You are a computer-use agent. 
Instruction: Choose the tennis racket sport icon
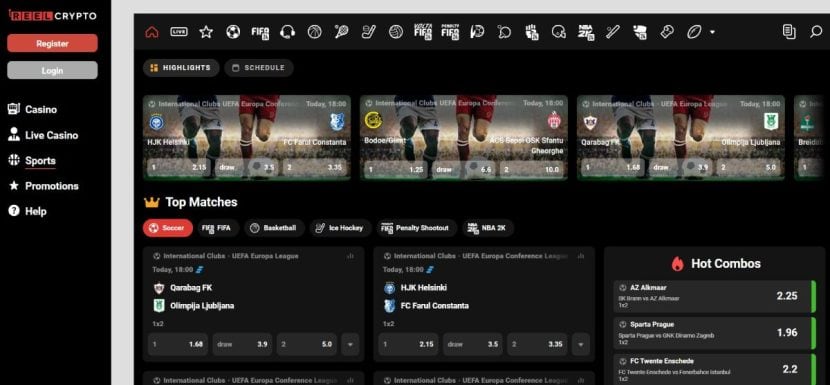tap(341, 32)
